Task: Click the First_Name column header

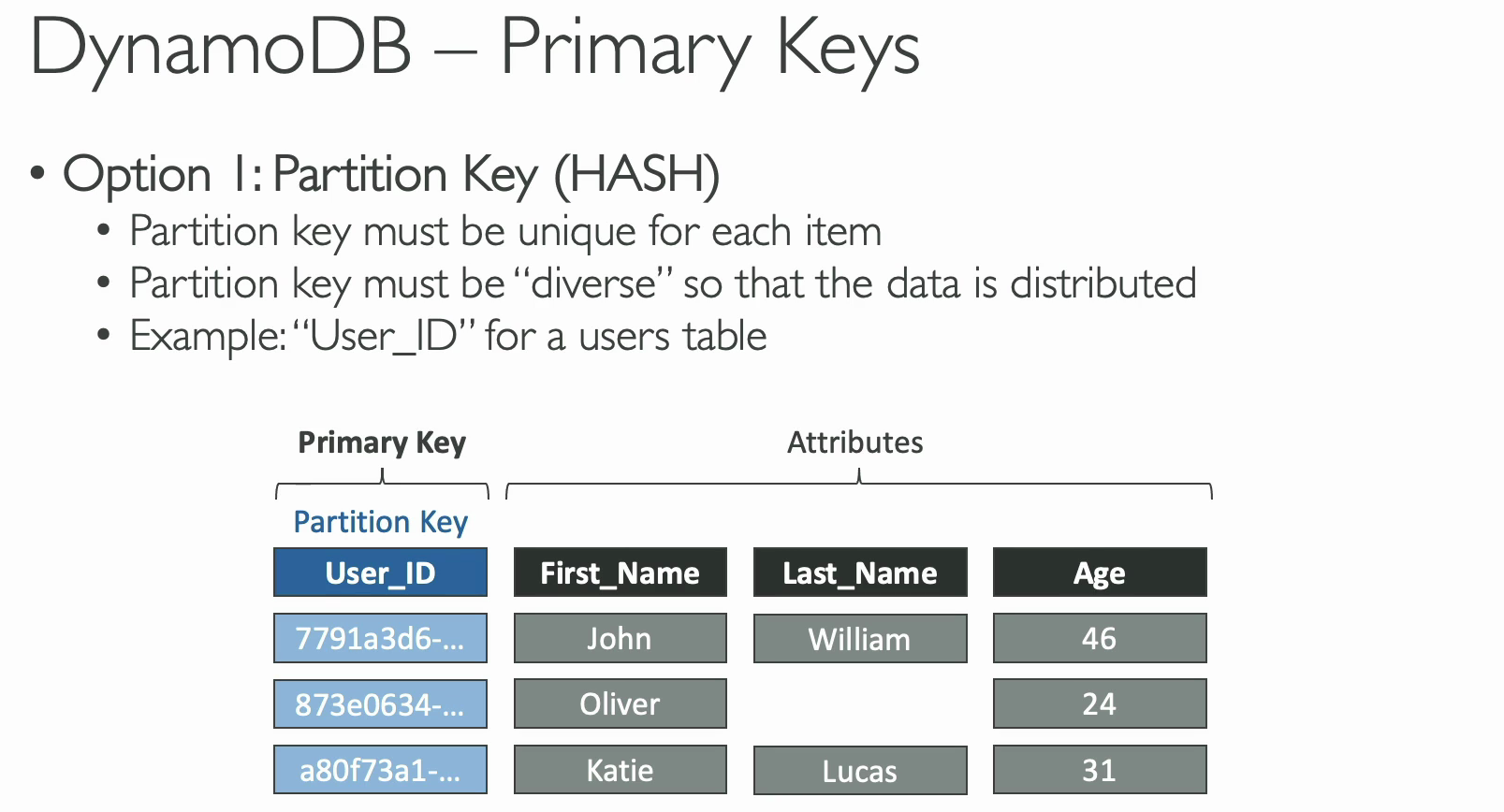Action: [x=620, y=573]
